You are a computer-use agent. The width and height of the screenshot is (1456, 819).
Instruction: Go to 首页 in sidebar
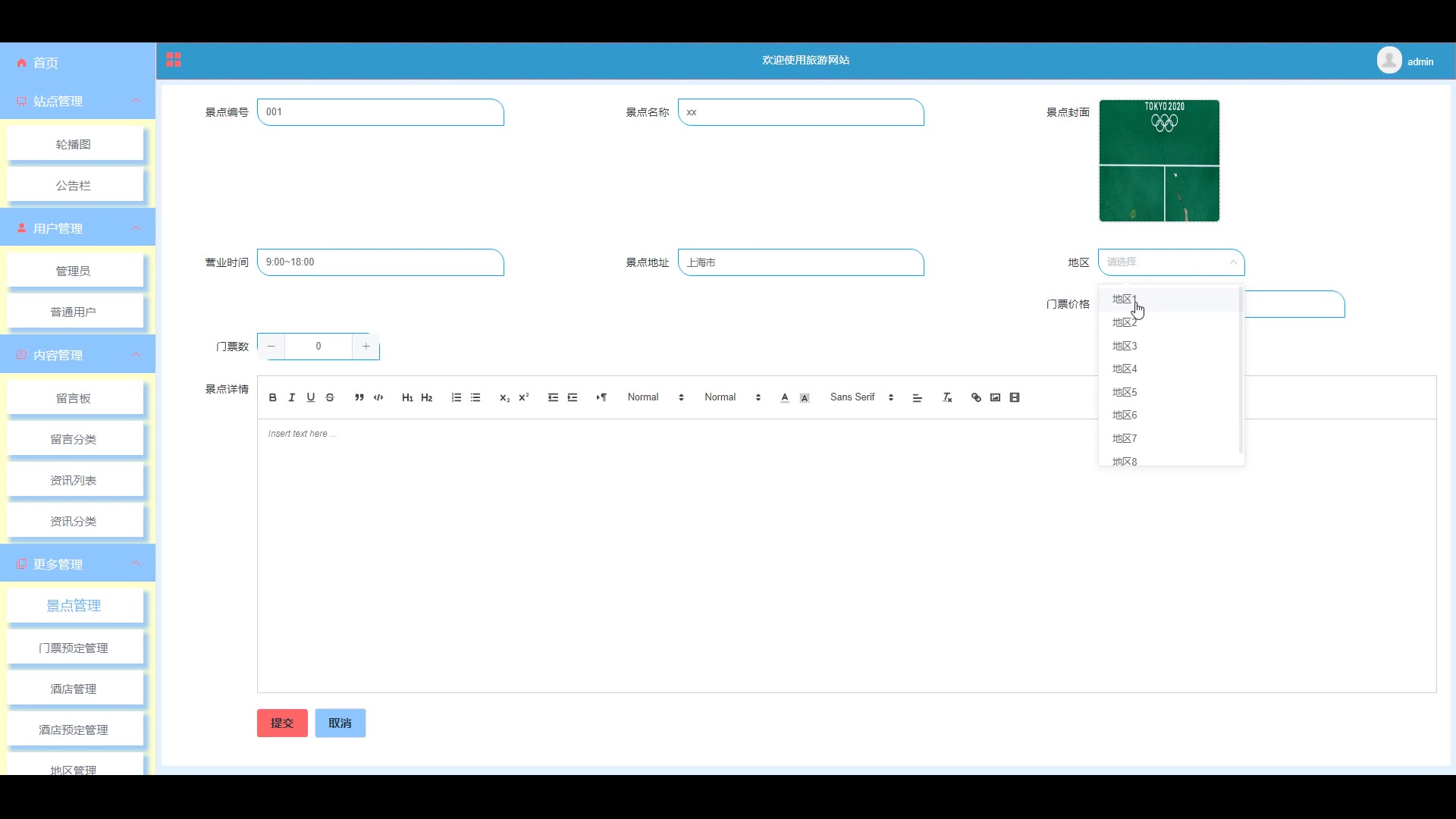[x=77, y=63]
